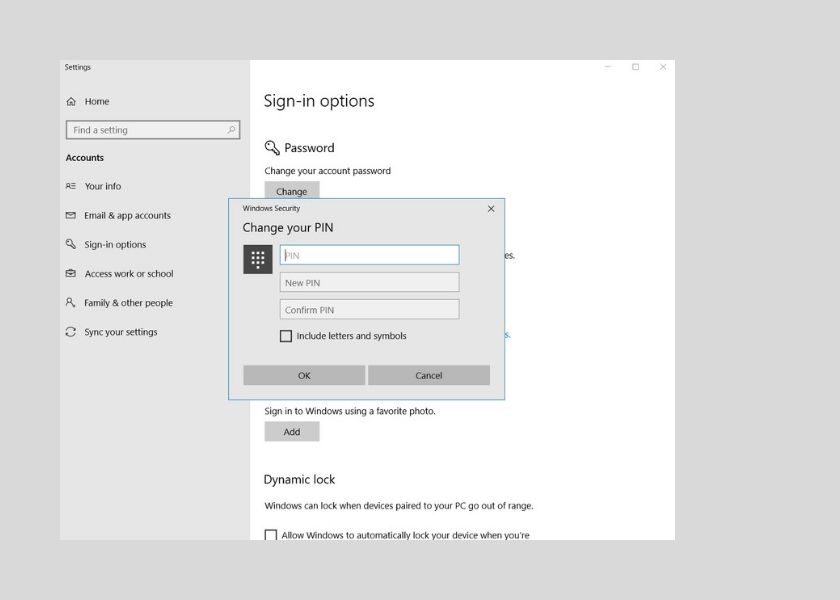The image size is (840, 600).
Task: Click the Access work or school briefcase icon
Action: tap(70, 273)
